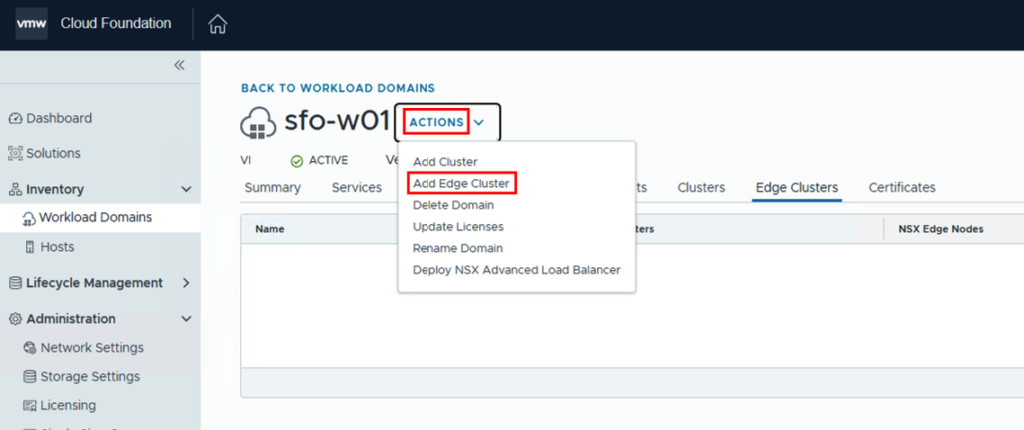Screen dimensions: 1024x430
Task: Open the Clusters tab
Action: [701, 188]
